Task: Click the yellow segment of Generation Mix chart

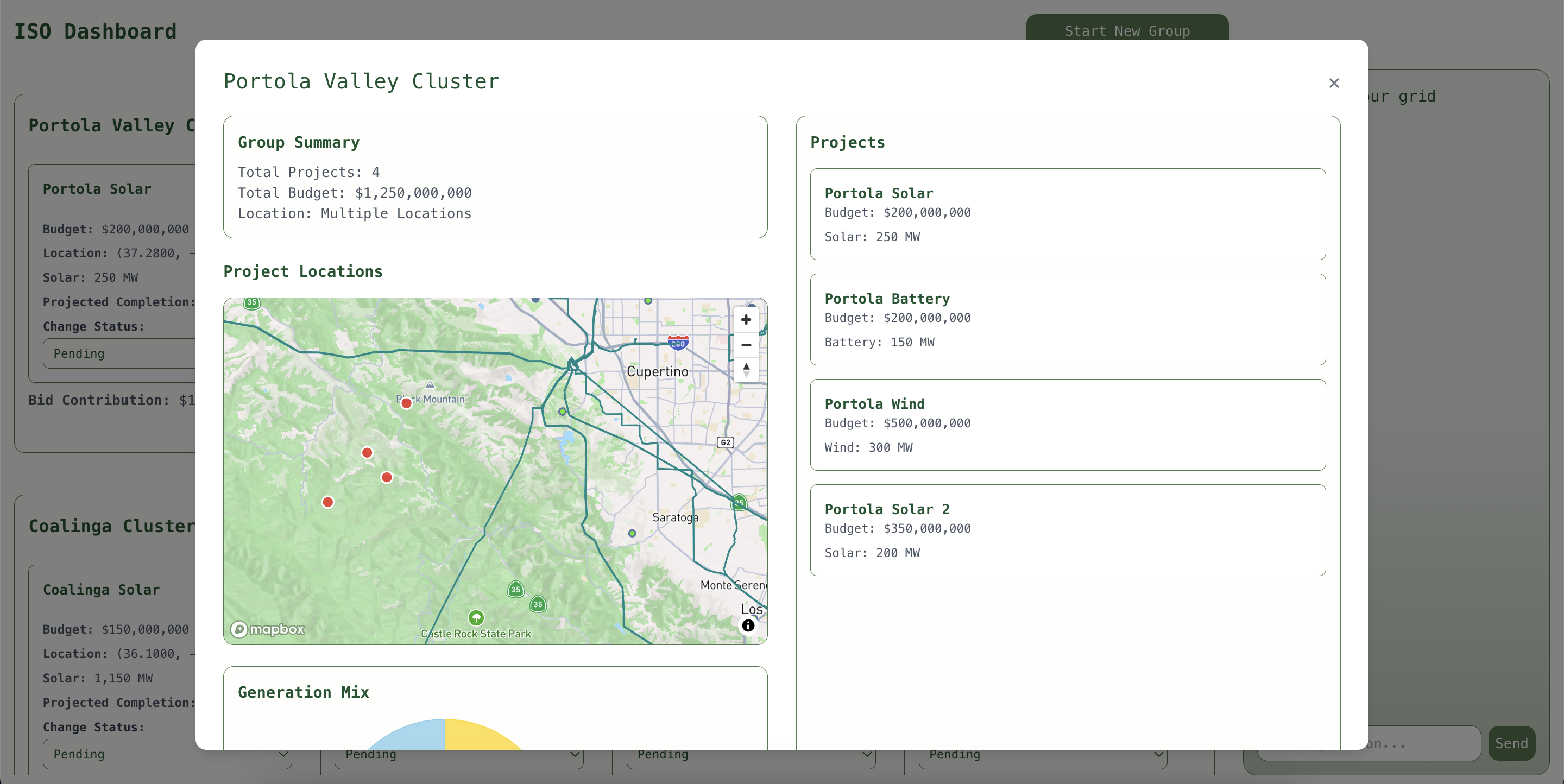Action: pyautogui.click(x=480, y=736)
